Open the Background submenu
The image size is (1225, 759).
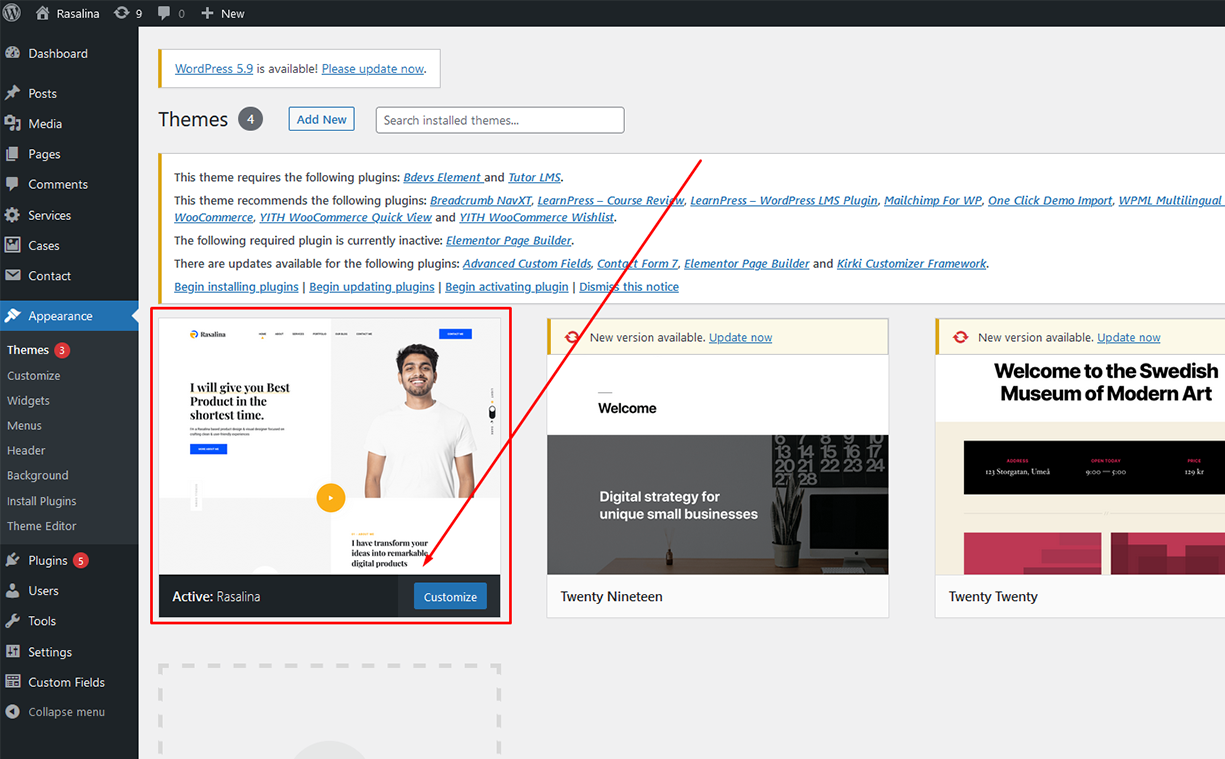click(38, 476)
